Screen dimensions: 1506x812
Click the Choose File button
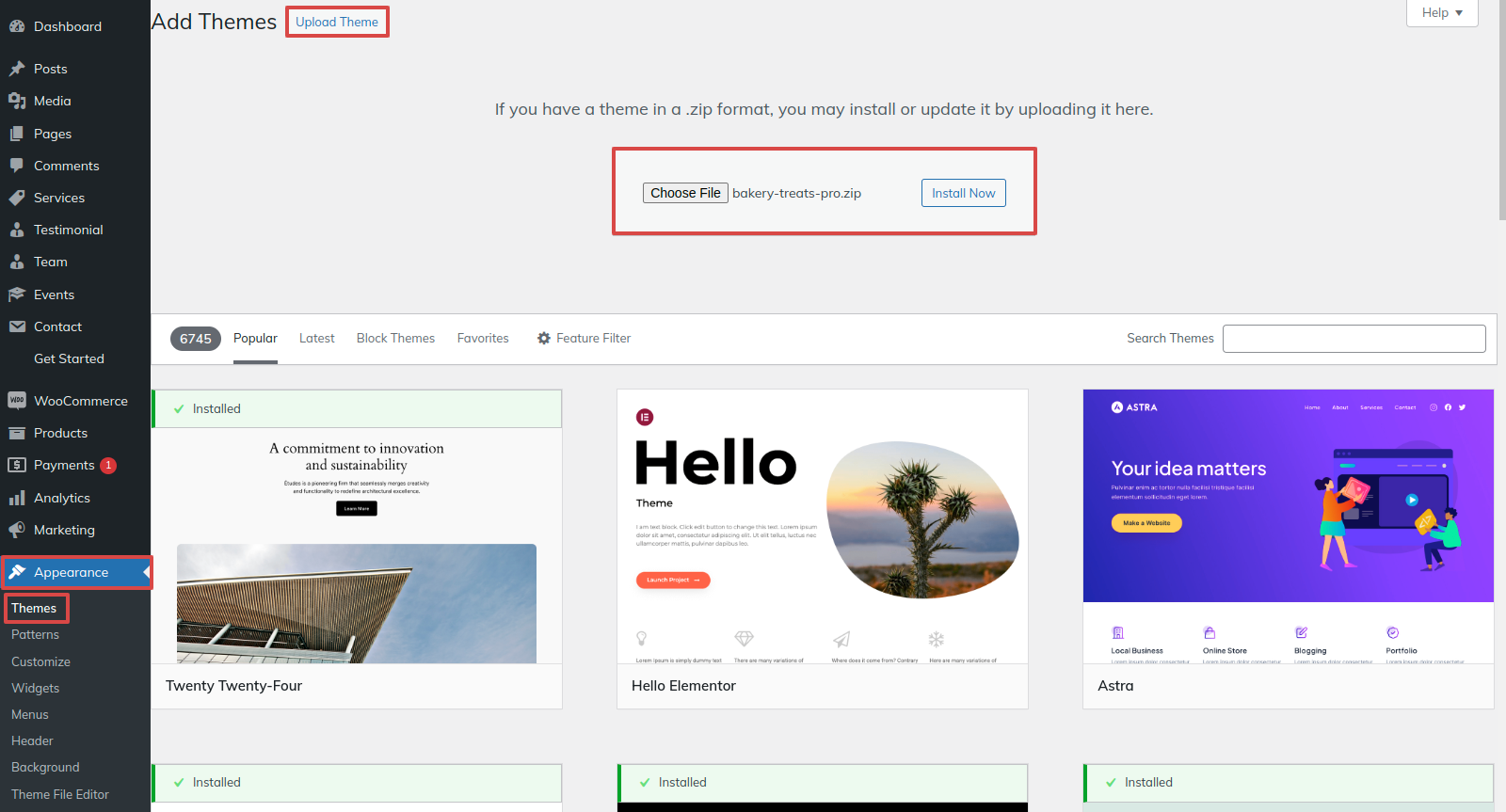click(x=685, y=193)
